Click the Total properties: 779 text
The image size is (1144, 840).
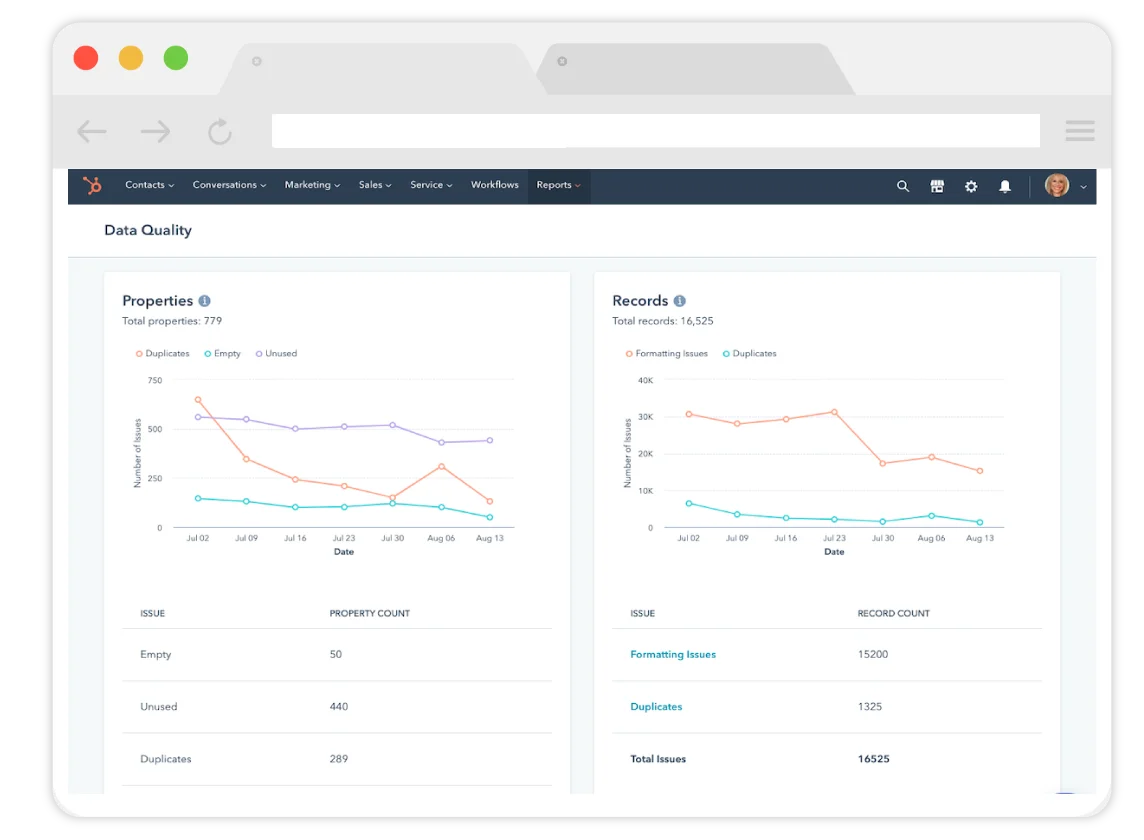click(x=172, y=321)
